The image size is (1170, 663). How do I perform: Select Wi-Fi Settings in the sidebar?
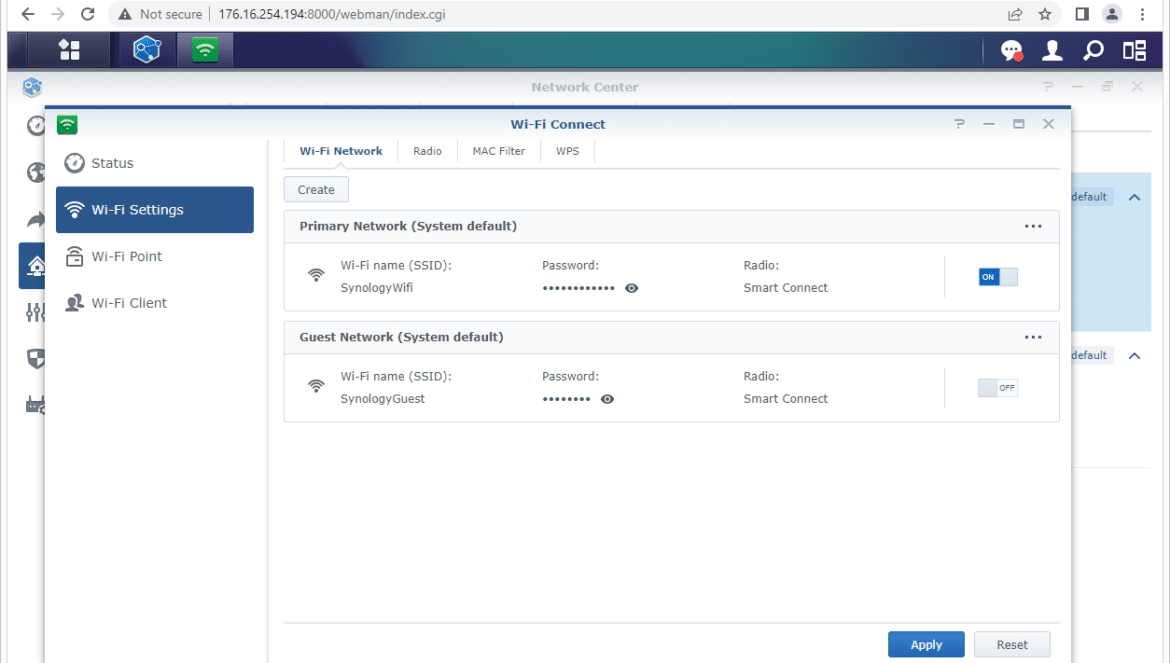pyautogui.click(x=154, y=210)
